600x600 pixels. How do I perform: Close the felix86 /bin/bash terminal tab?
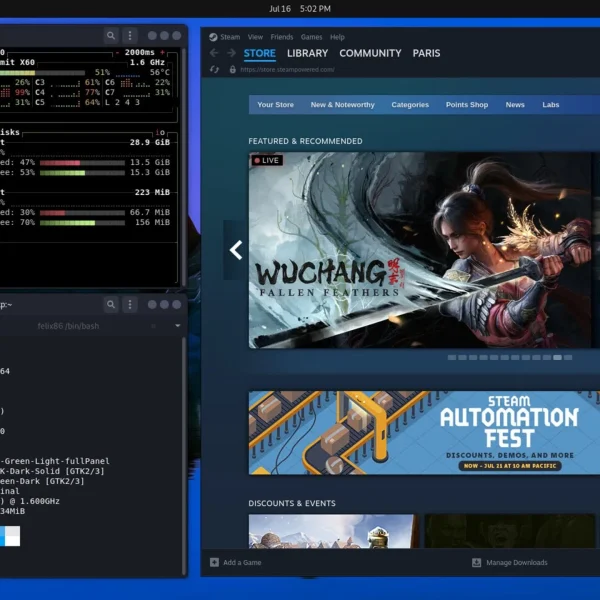(x=153, y=326)
